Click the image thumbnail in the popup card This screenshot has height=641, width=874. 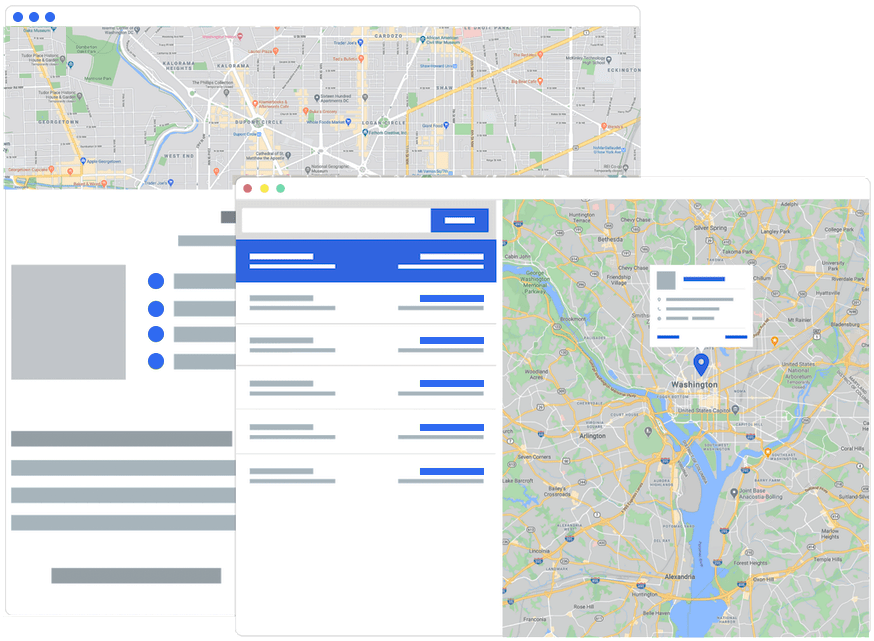[x=666, y=280]
